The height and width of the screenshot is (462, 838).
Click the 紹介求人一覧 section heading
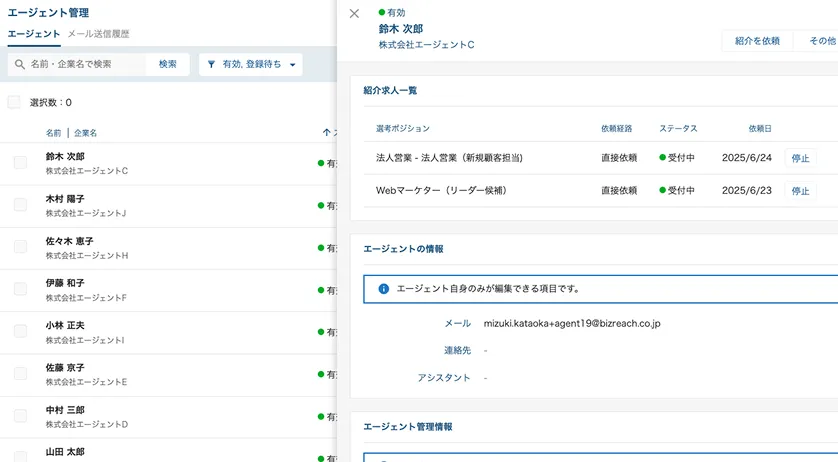390,90
